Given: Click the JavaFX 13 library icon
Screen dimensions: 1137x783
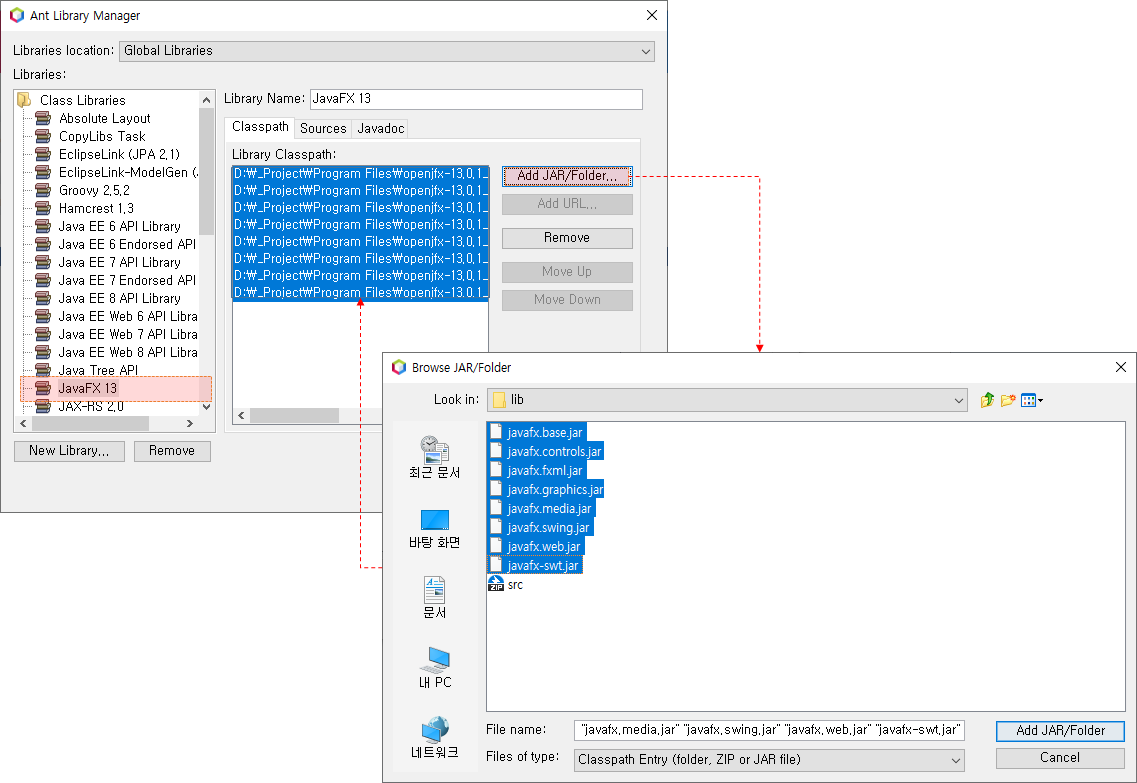Looking at the screenshot, I should 43,388.
